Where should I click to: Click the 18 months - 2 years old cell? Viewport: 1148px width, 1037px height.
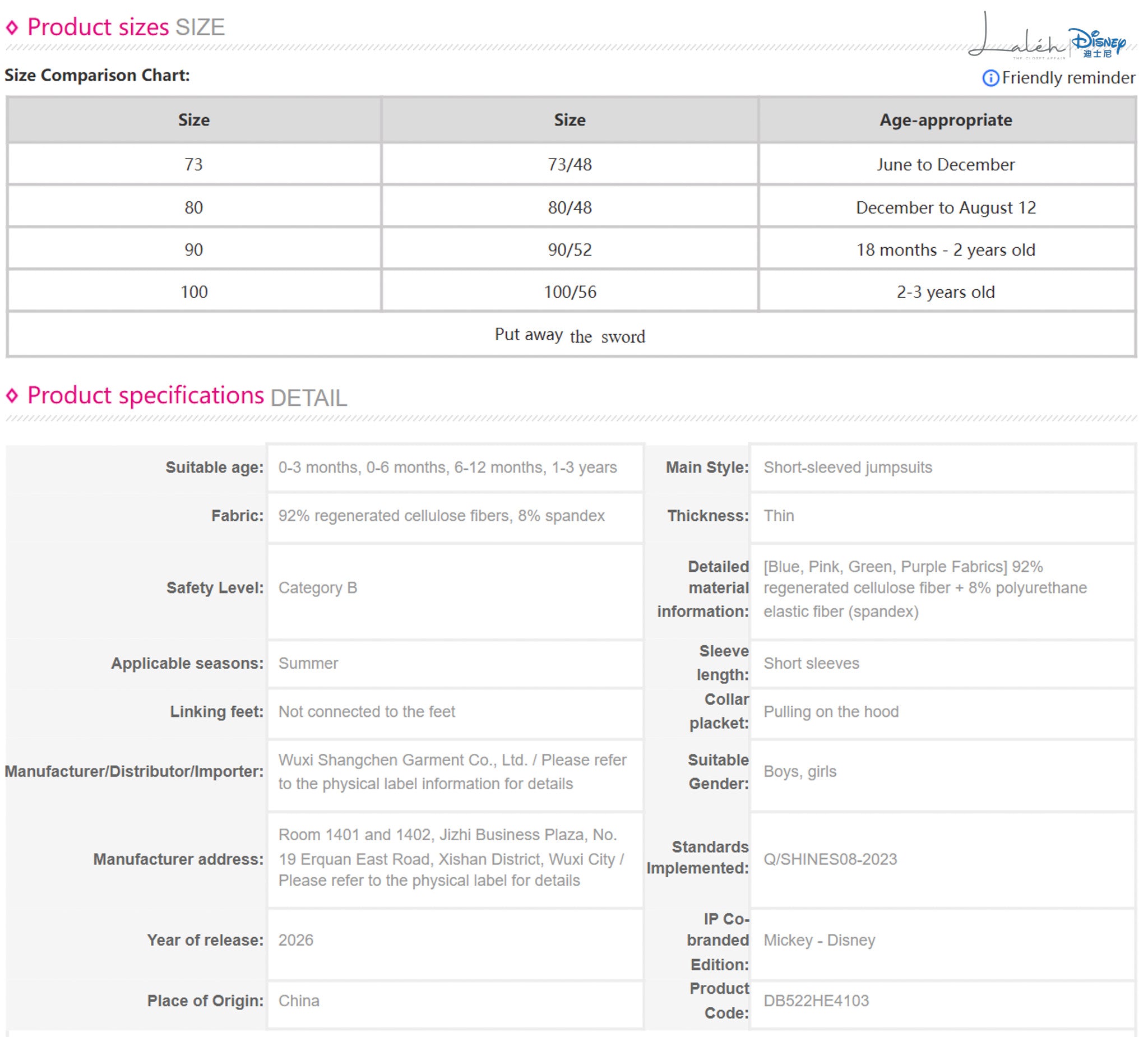pyautogui.click(x=946, y=249)
